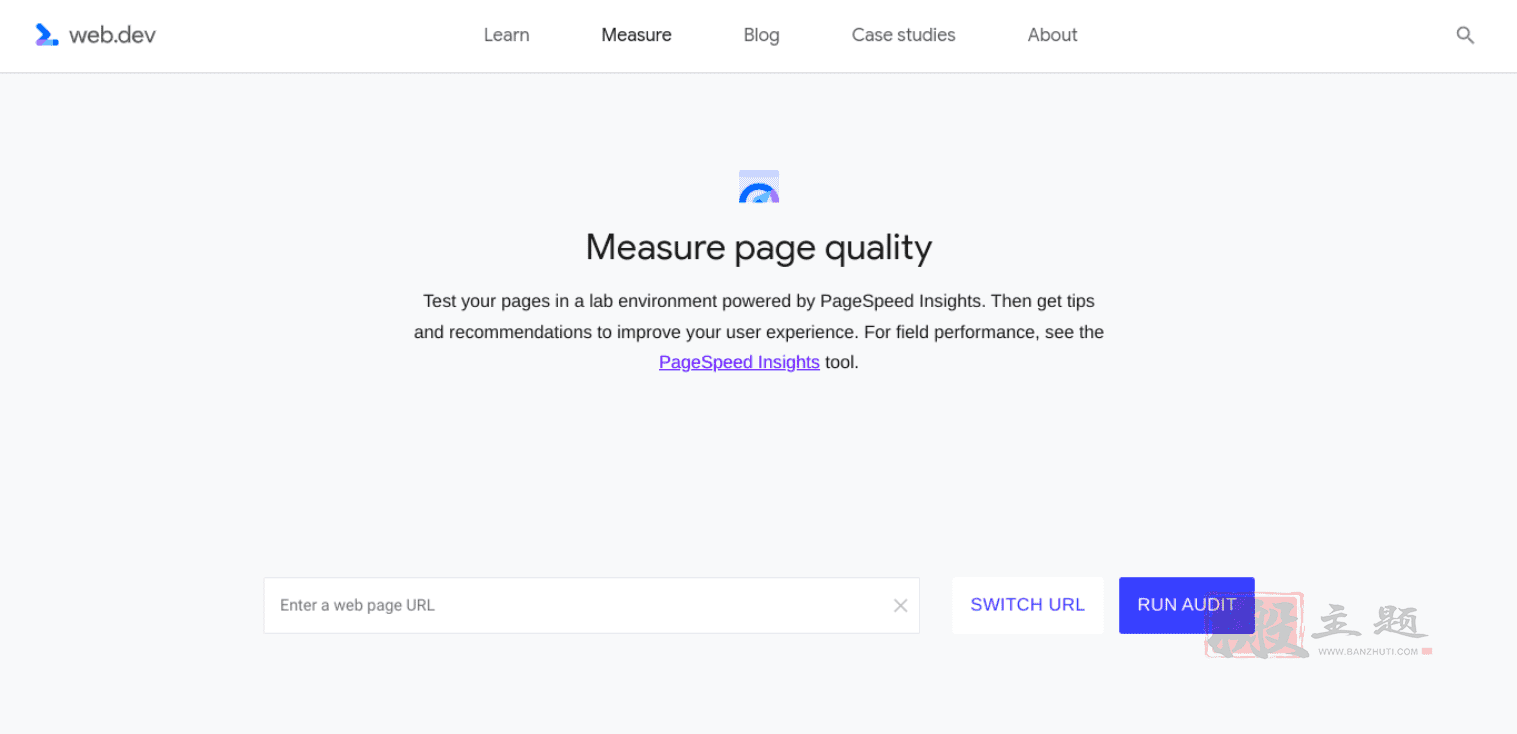Image resolution: width=1517 pixels, height=734 pixels.
Task: Click the RUN AUDIT button
Action: [x=1186, y=605]
